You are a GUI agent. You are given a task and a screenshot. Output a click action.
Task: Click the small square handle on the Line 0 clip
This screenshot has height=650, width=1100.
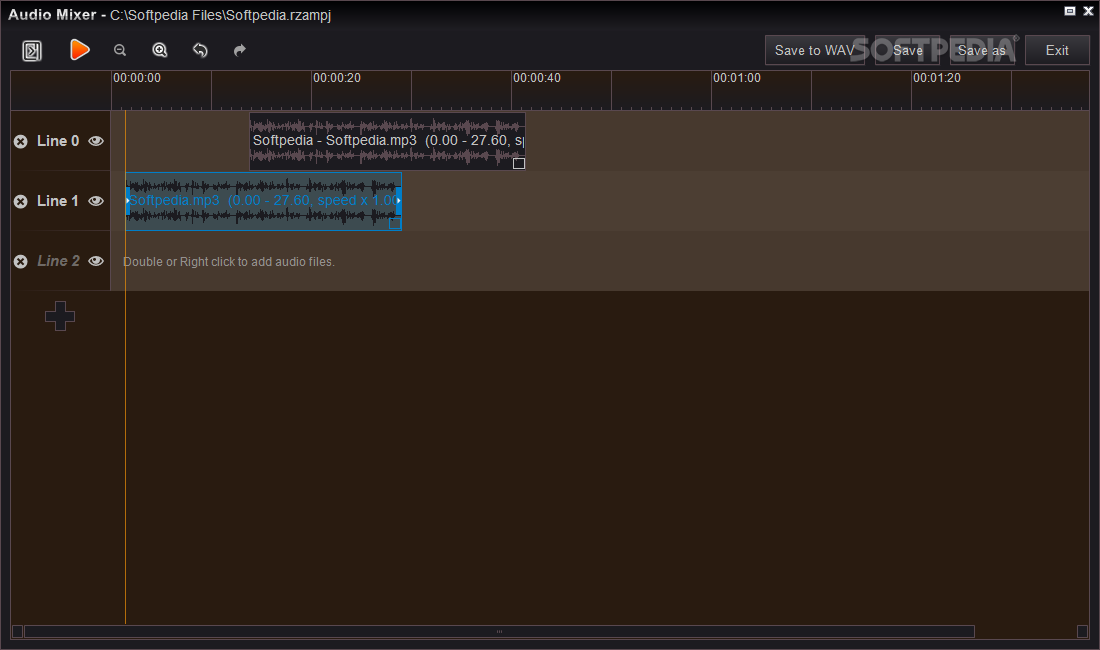(519, 163)
